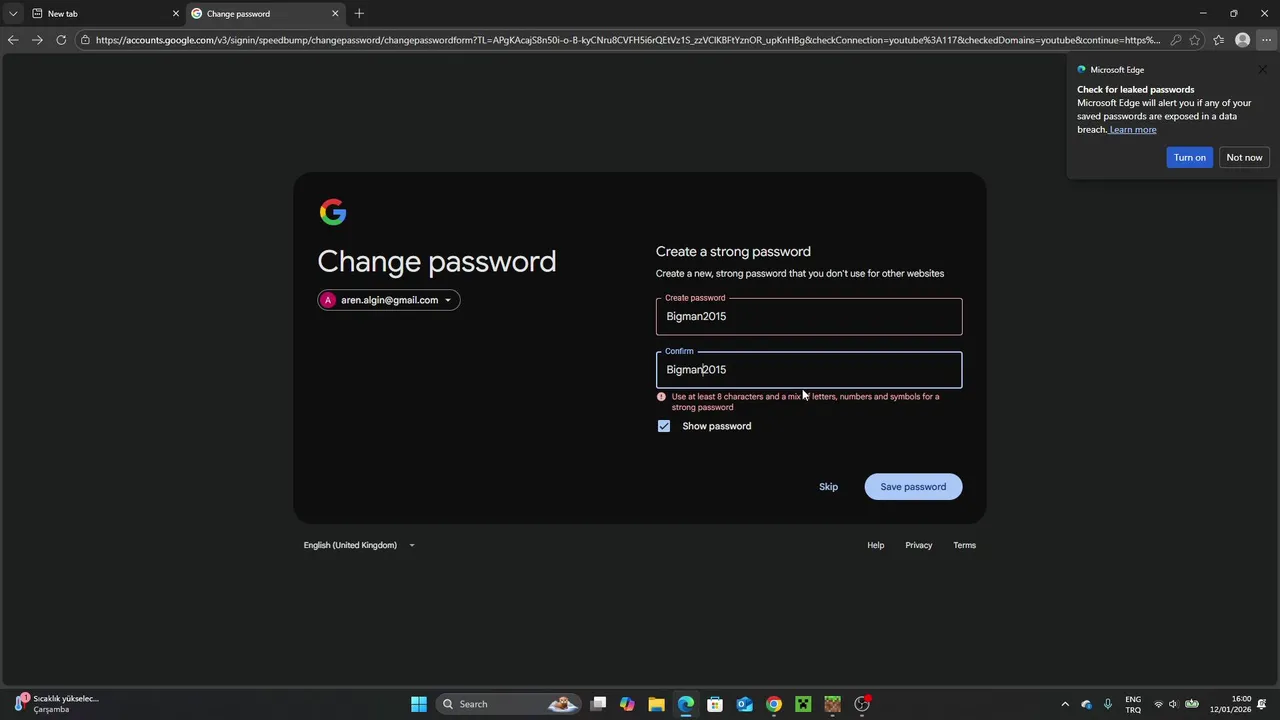Select the Change password tab
Image resolution: width=1280 pixels, height=720 pixels.
pos(265,14)
